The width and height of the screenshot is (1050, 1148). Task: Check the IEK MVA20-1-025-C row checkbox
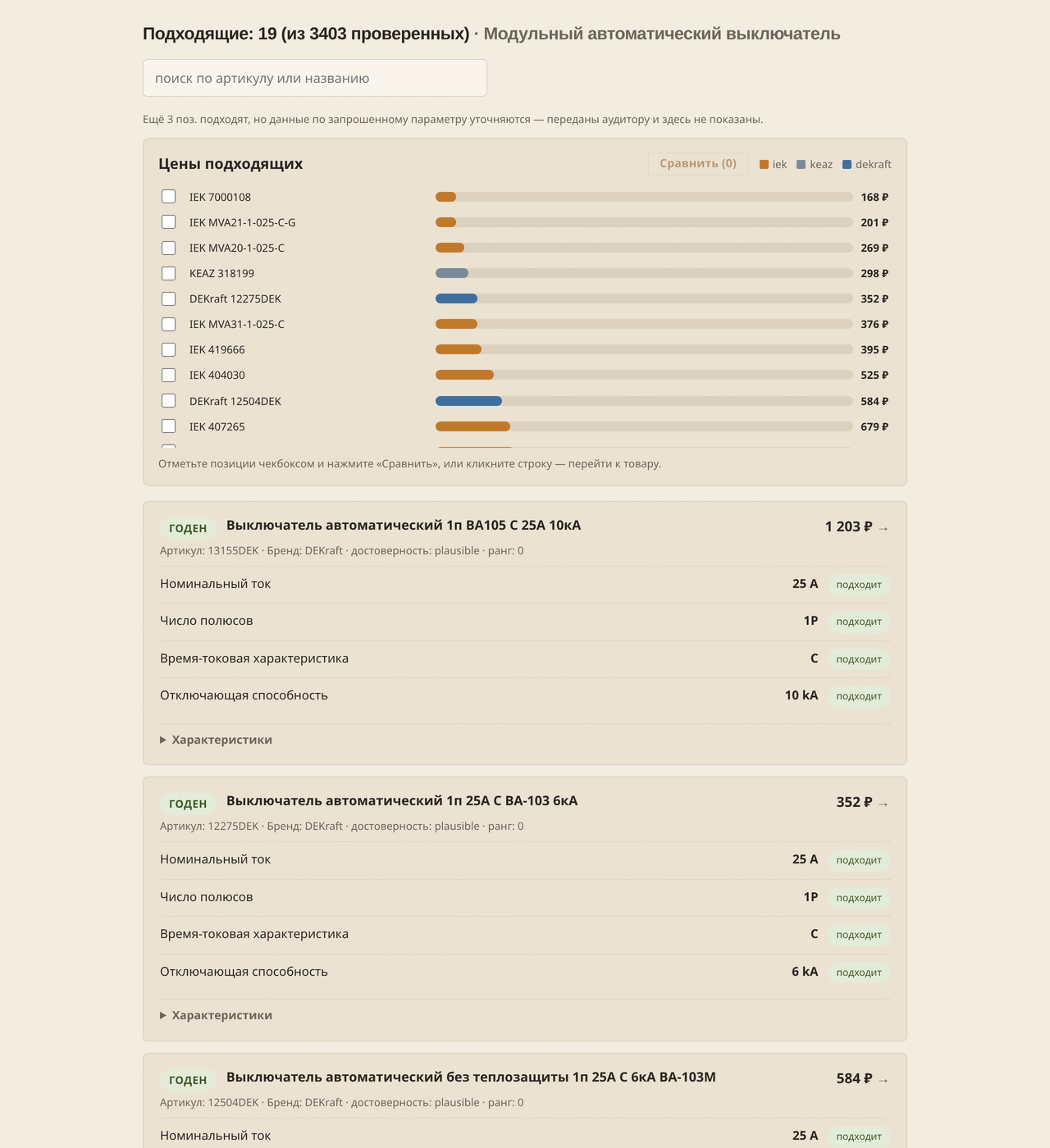click(x=168, y=248)
